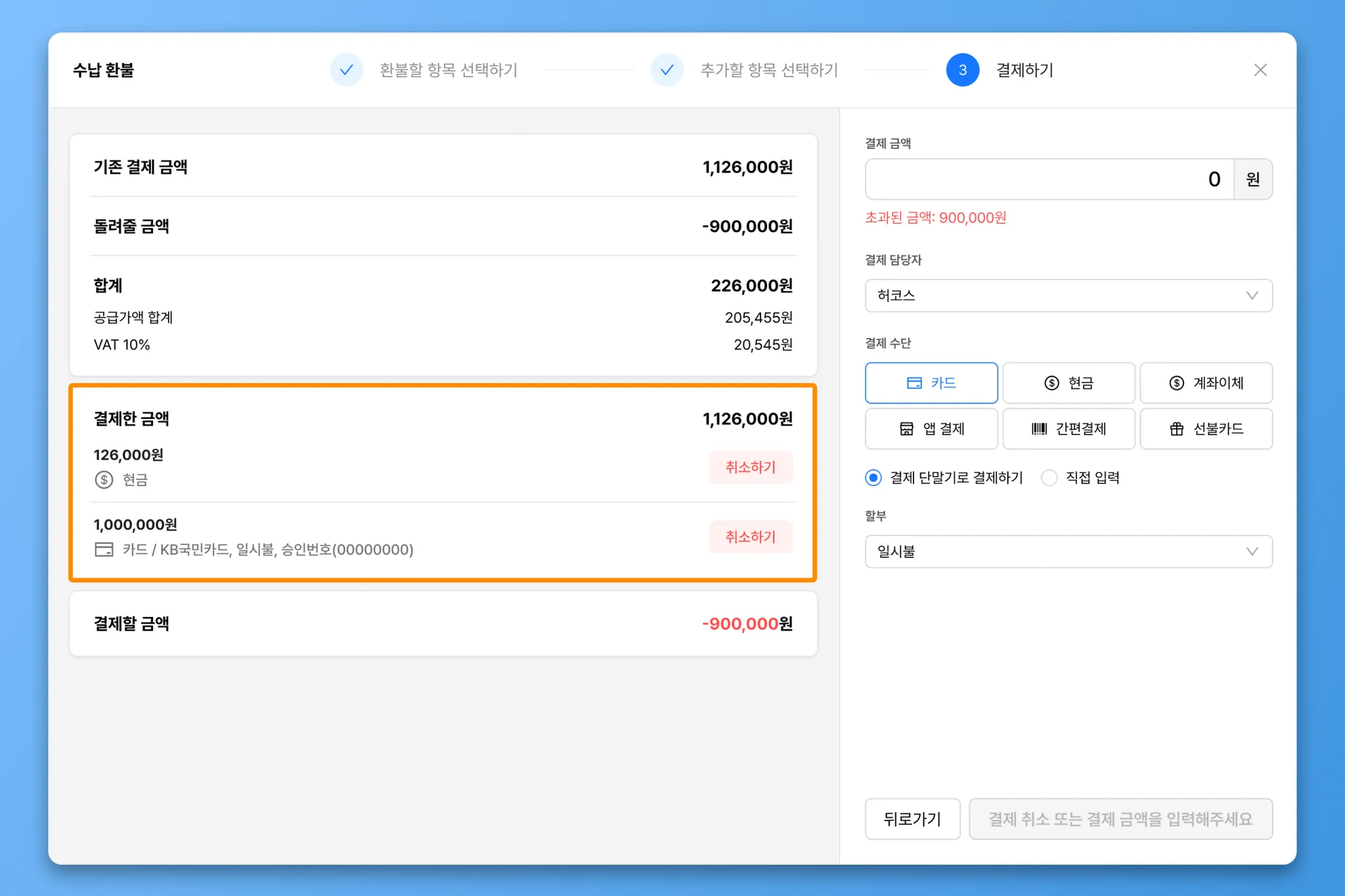
Task: Cancel the 126,000원 현금 payment with 취소하기
Action: tap(751, 467)
